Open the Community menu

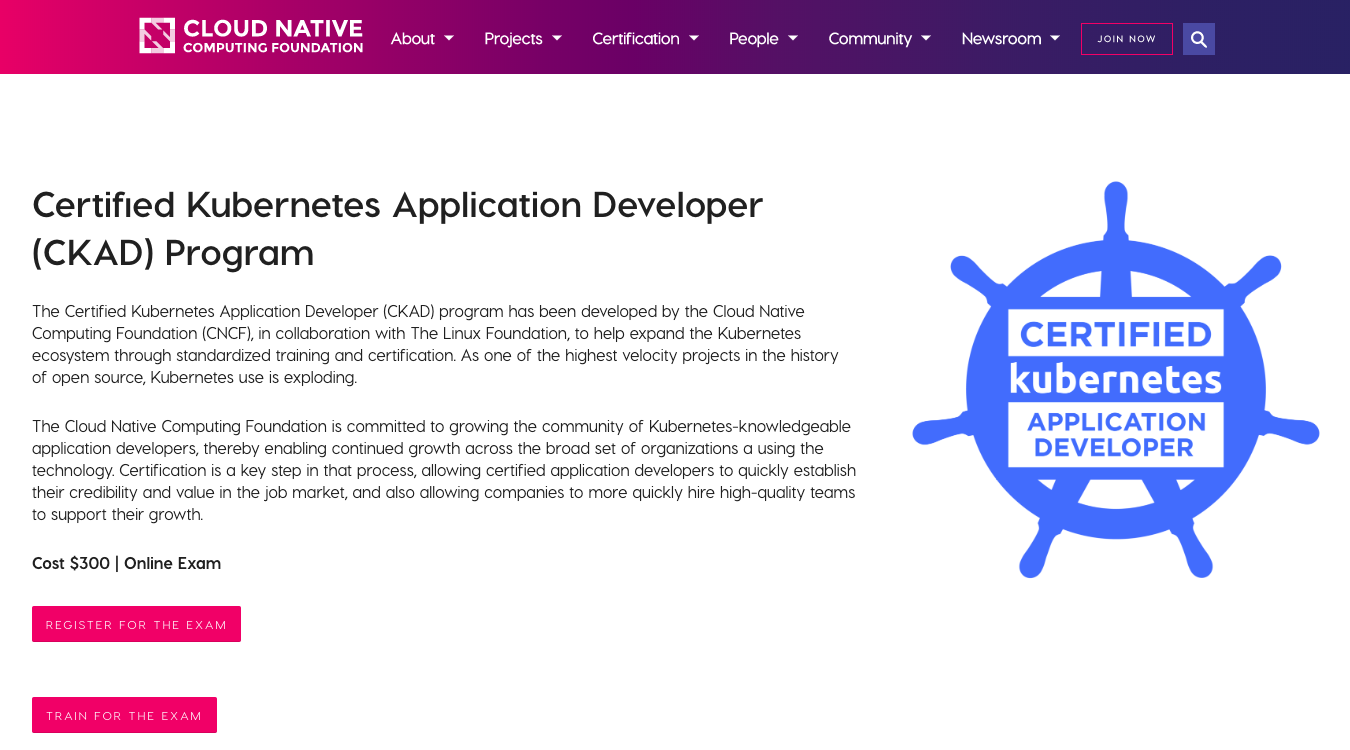[870, 38]
